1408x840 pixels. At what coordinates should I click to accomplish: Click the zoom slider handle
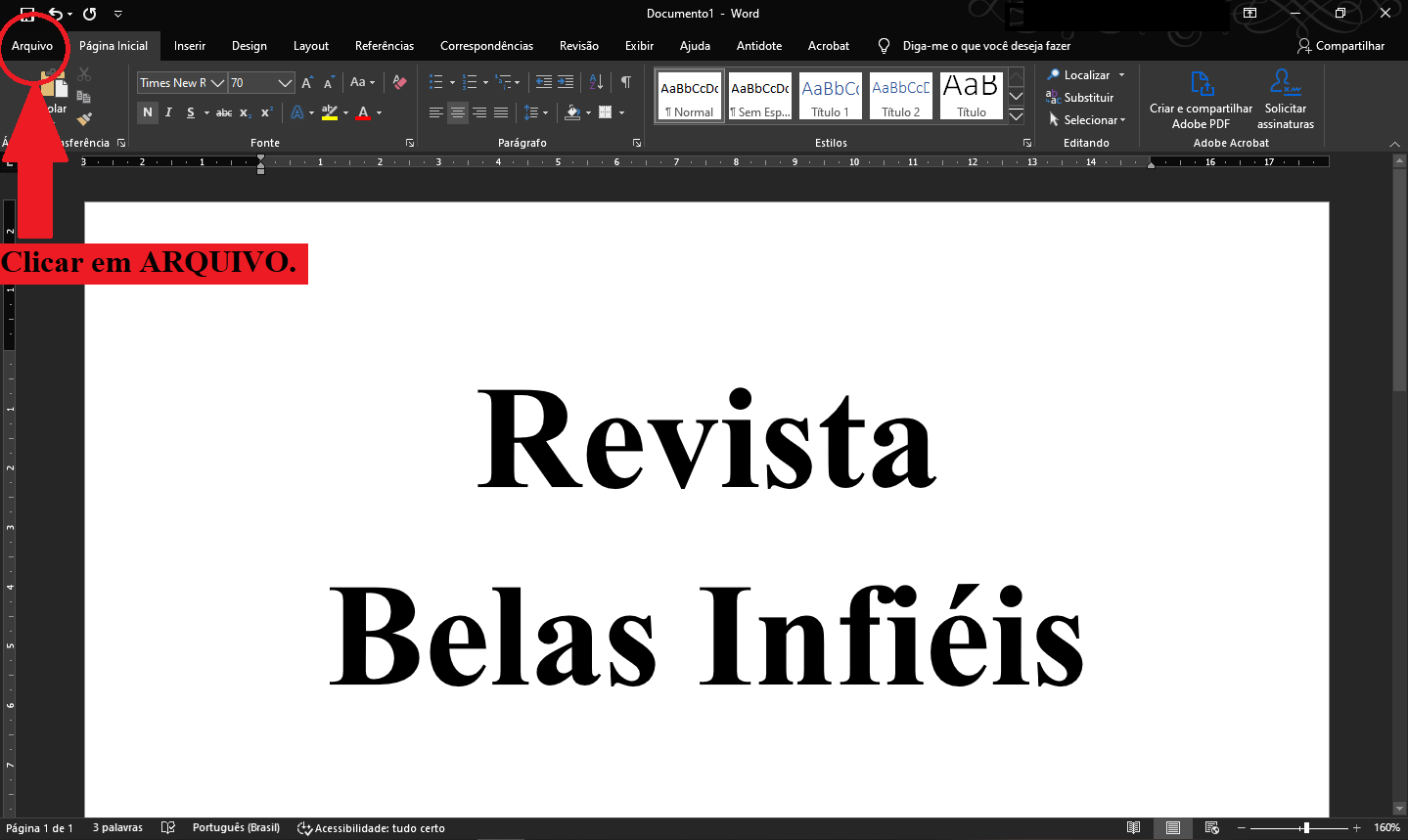(x=1305, y=828)
